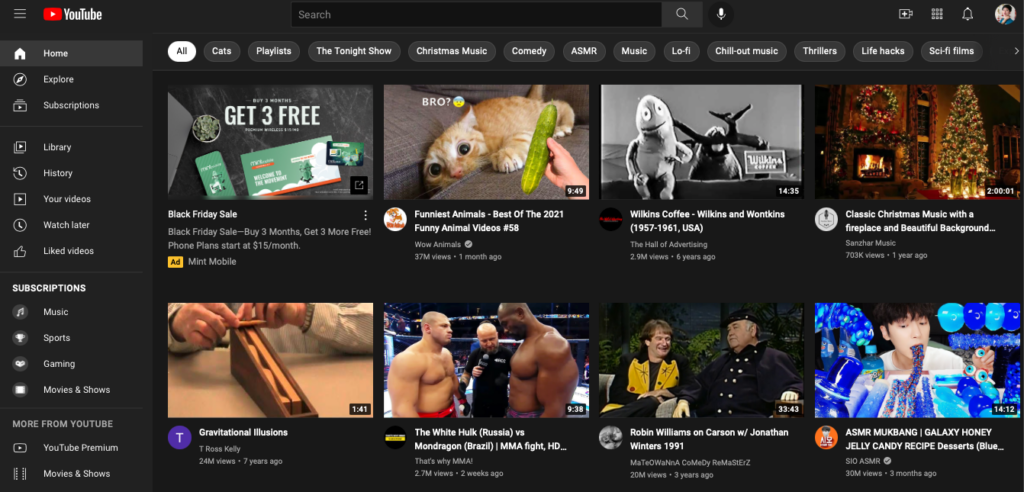1024x492 pixels.
Task: Open Funniest Animals video title
Action: [x=489, y=221]
